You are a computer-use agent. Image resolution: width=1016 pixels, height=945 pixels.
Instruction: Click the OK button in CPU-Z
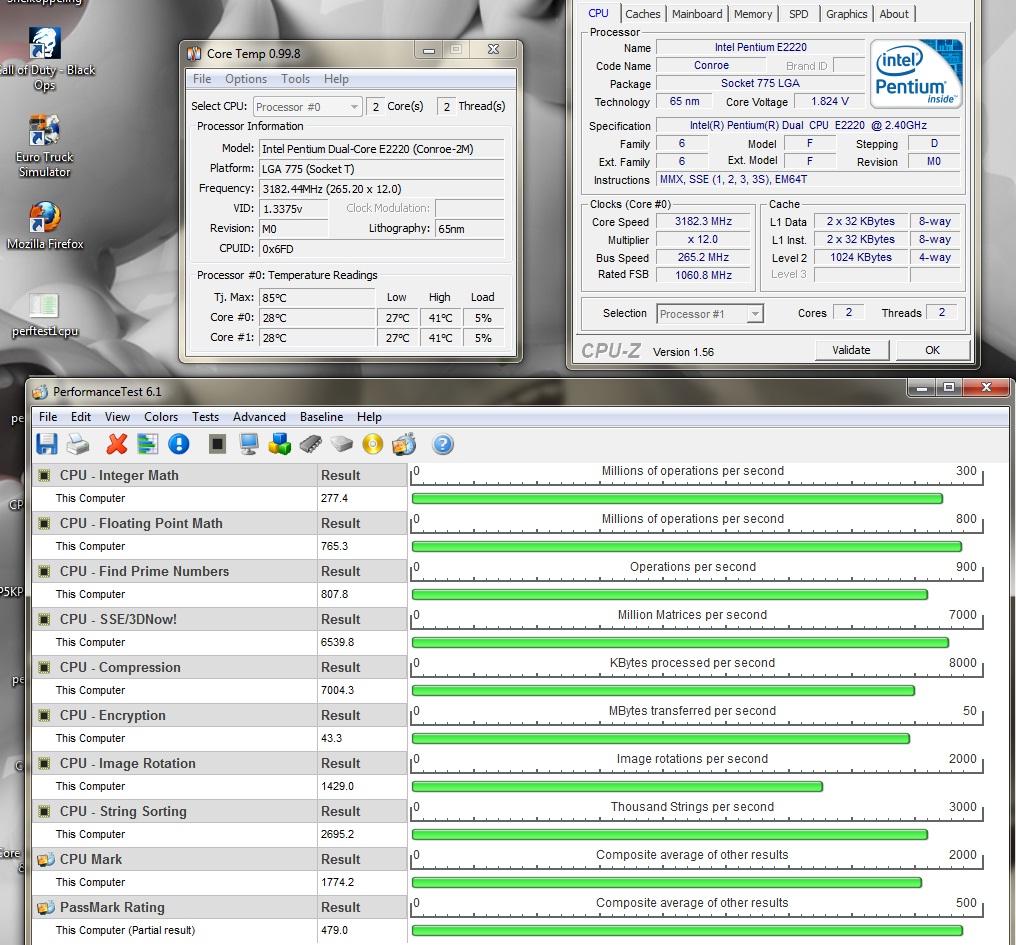click(932, 350)
